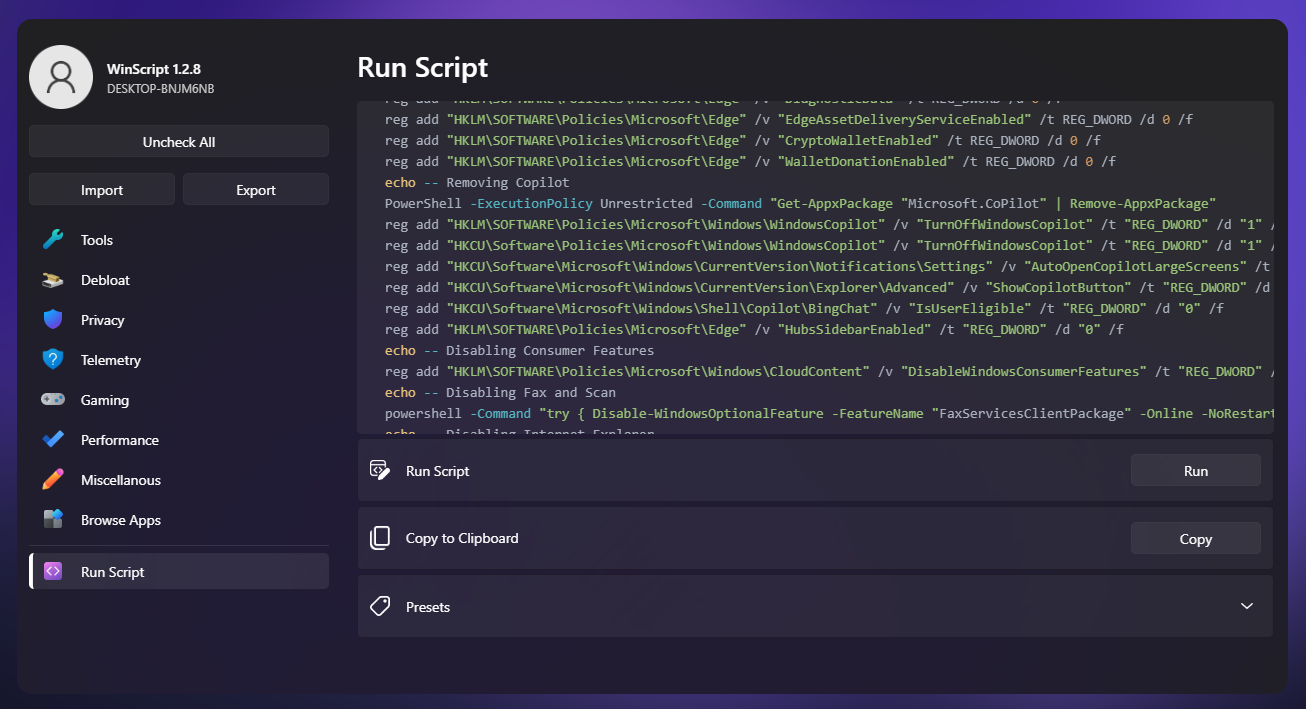Click the Run button
The height and width of the screenshot is (709, 1306).
[x=1196, y=471]
